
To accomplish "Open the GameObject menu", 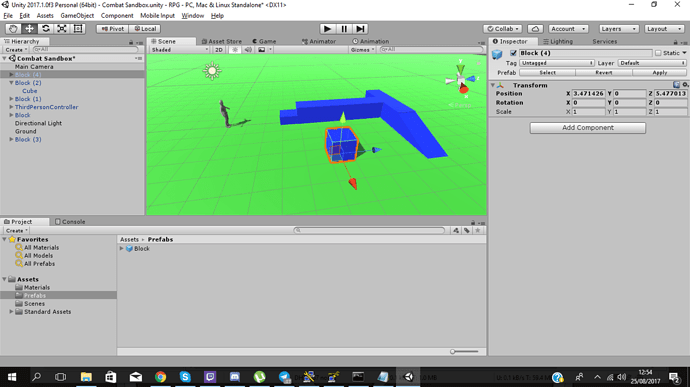I will point(77,15).
